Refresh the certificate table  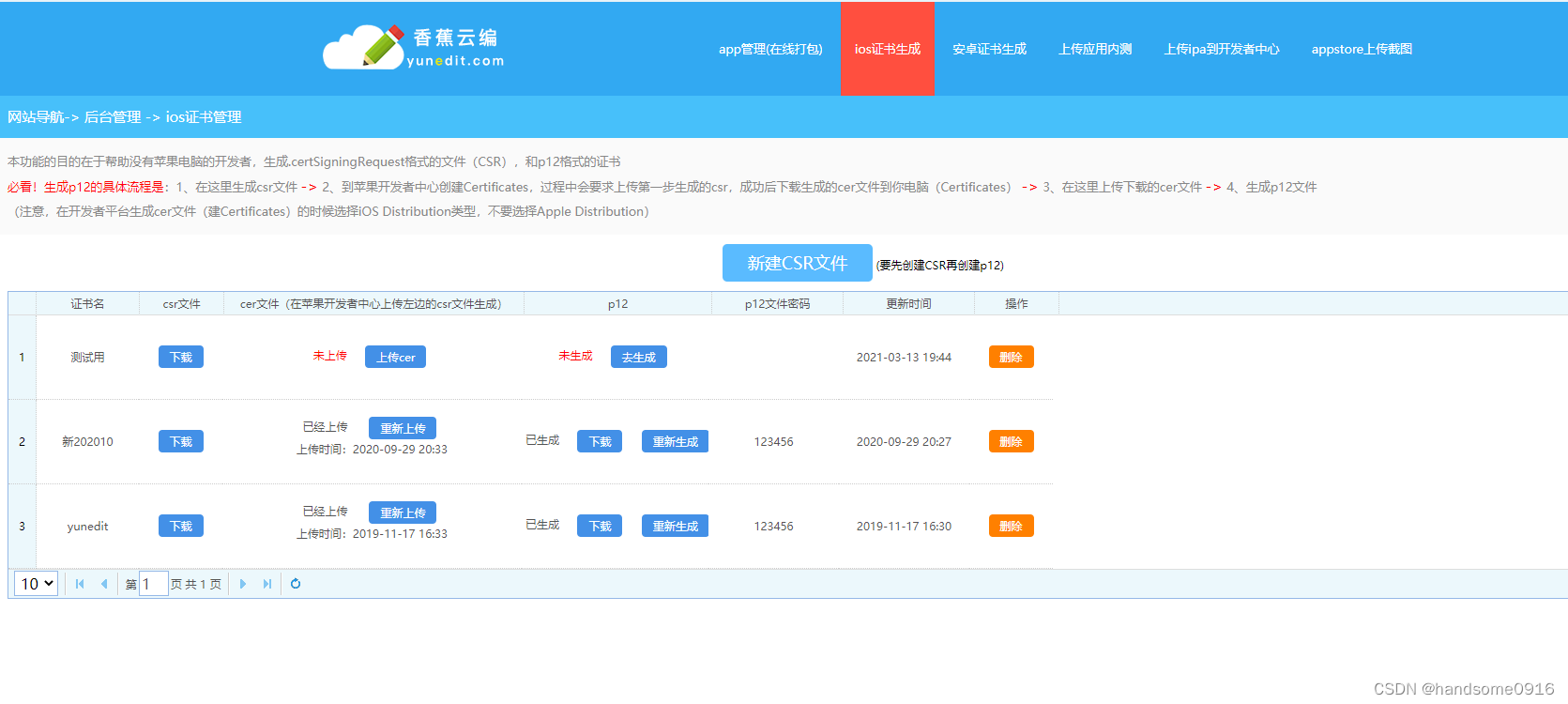[296, 584]
